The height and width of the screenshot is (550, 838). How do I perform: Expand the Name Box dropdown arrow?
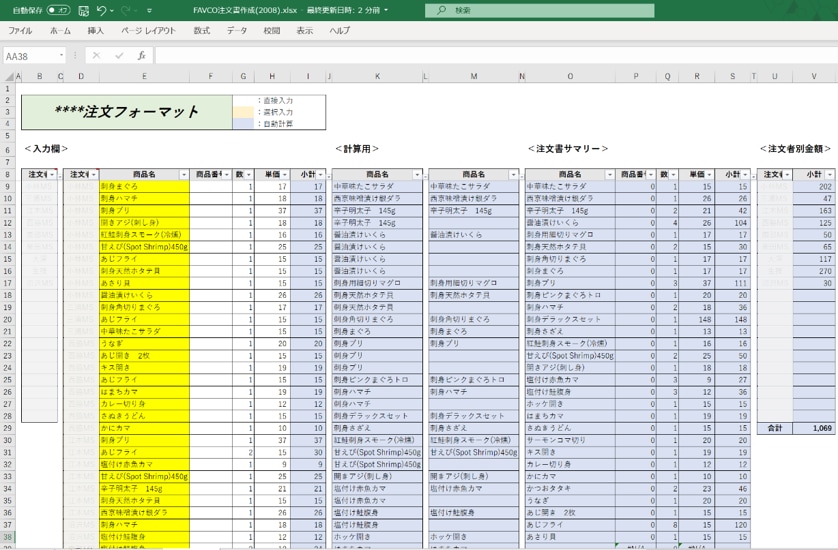tap(61, 56)
